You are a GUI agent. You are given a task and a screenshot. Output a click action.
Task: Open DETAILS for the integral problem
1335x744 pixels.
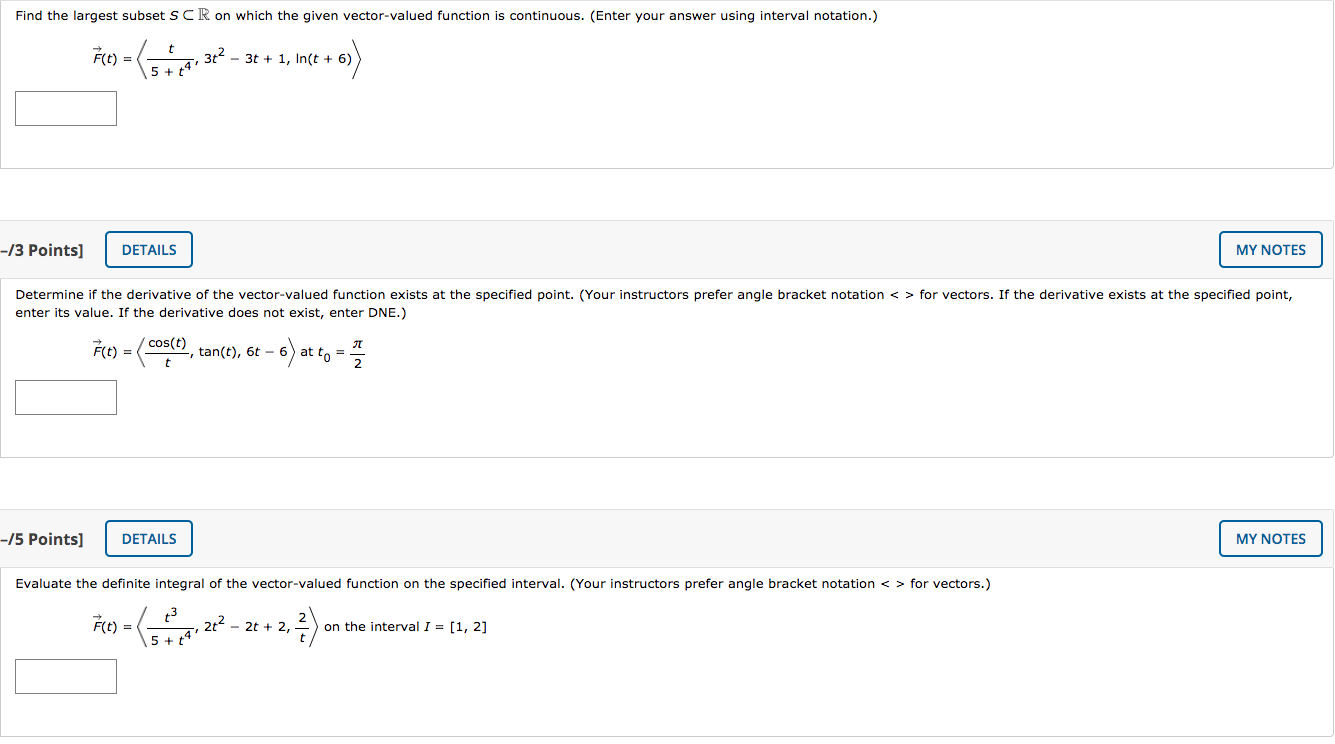148,538
